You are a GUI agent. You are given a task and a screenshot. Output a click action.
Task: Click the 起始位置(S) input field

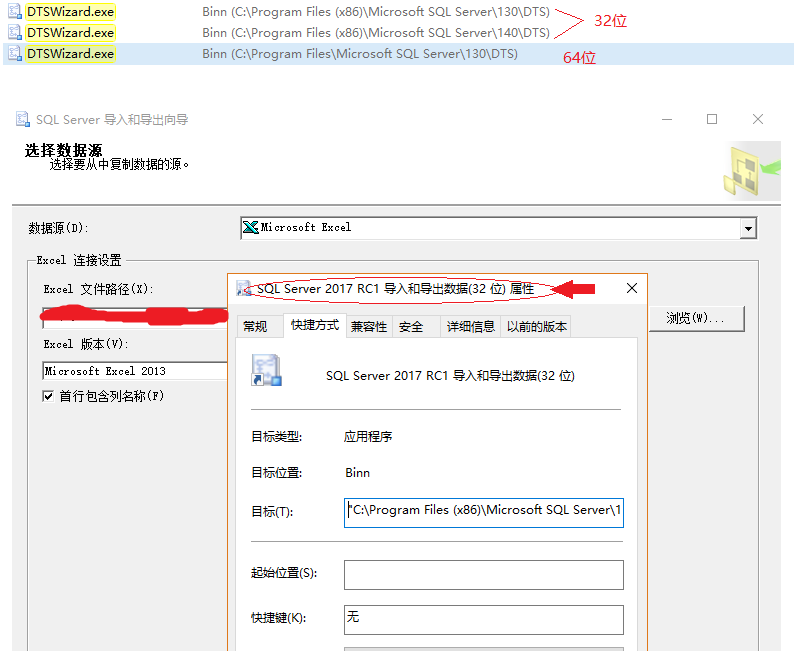484,575
